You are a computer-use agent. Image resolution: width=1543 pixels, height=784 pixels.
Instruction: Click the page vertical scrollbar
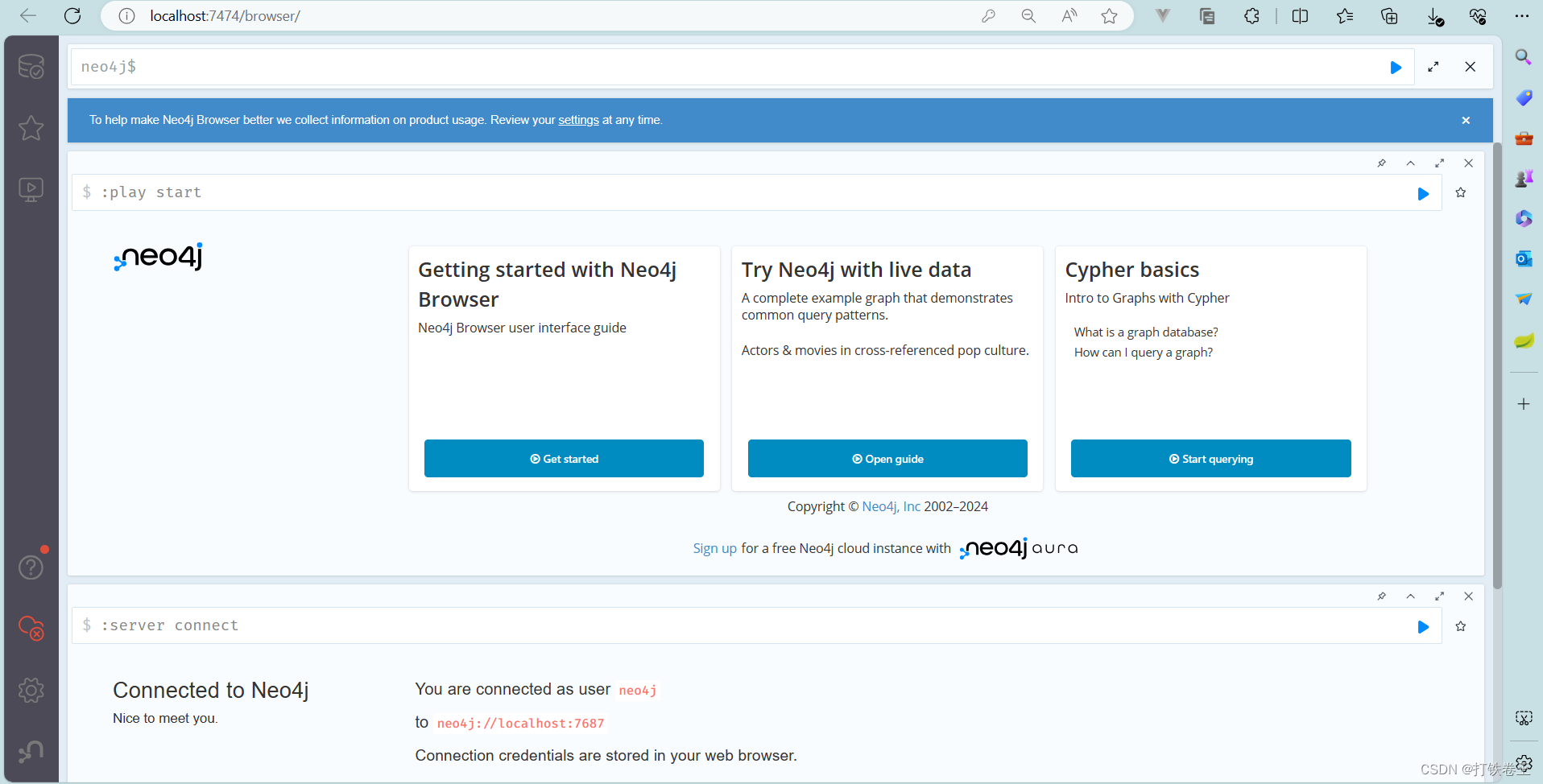(x=1497, y=366)
